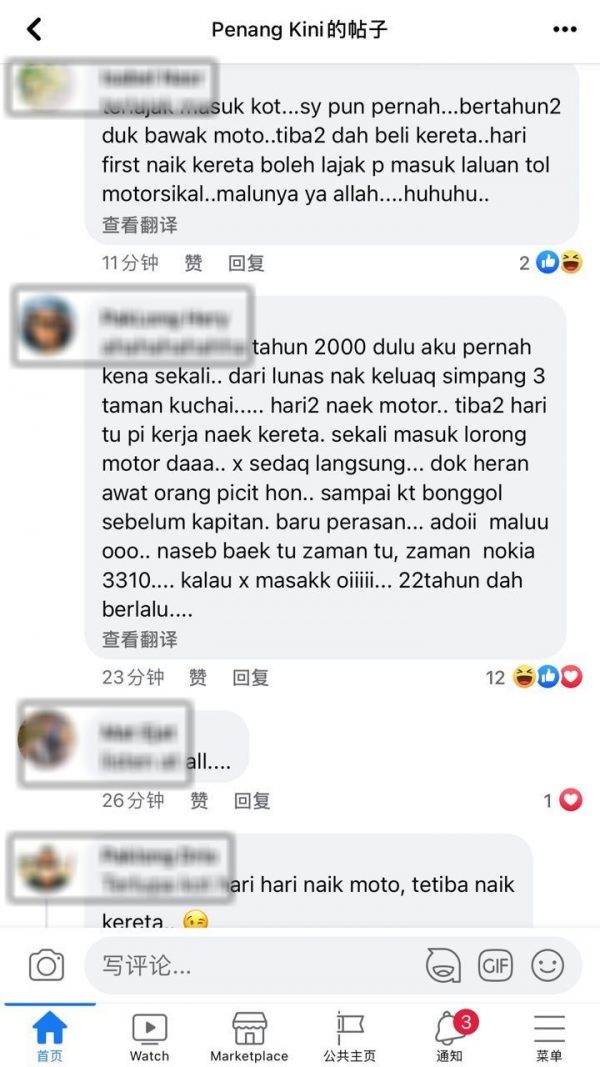The height and width of the screenshot is (1067, 600).
Task: Like the 26分钟 comment with 赞
Action: [x=199, y=800]
